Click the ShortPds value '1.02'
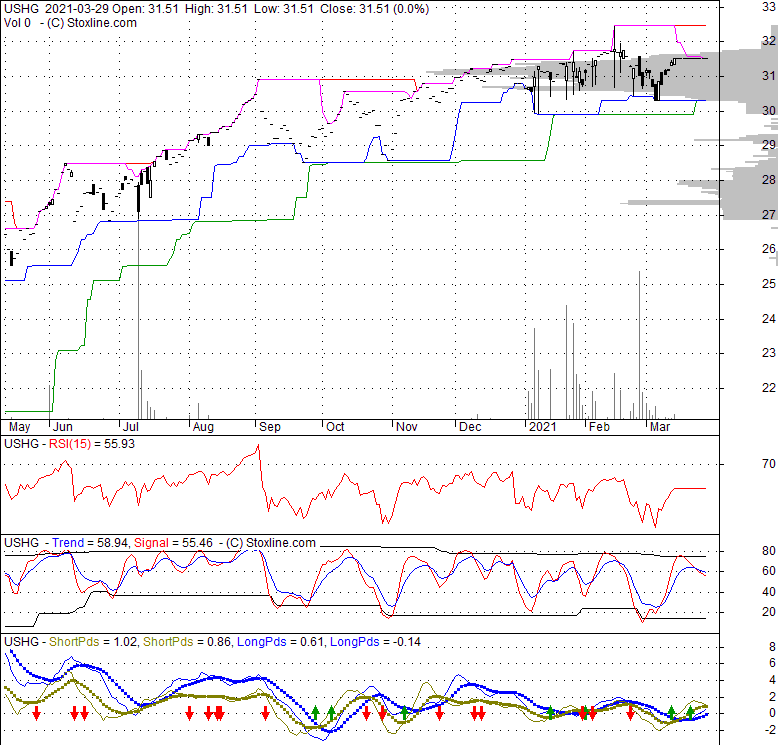Screen dimensions: 780x745 tap(125, 642)
